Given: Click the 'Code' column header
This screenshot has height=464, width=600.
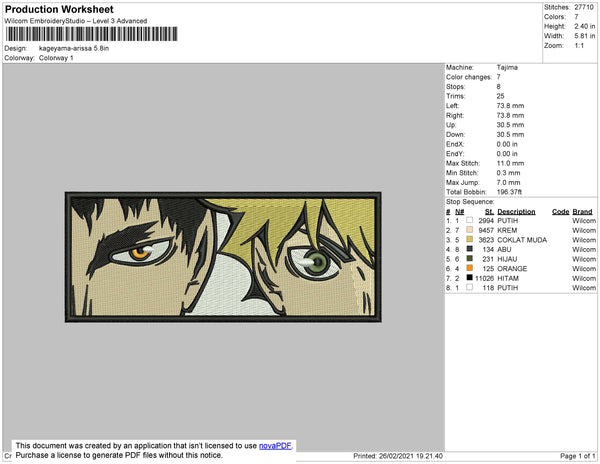Looking at the screenshot, I should tap(561, 212).
